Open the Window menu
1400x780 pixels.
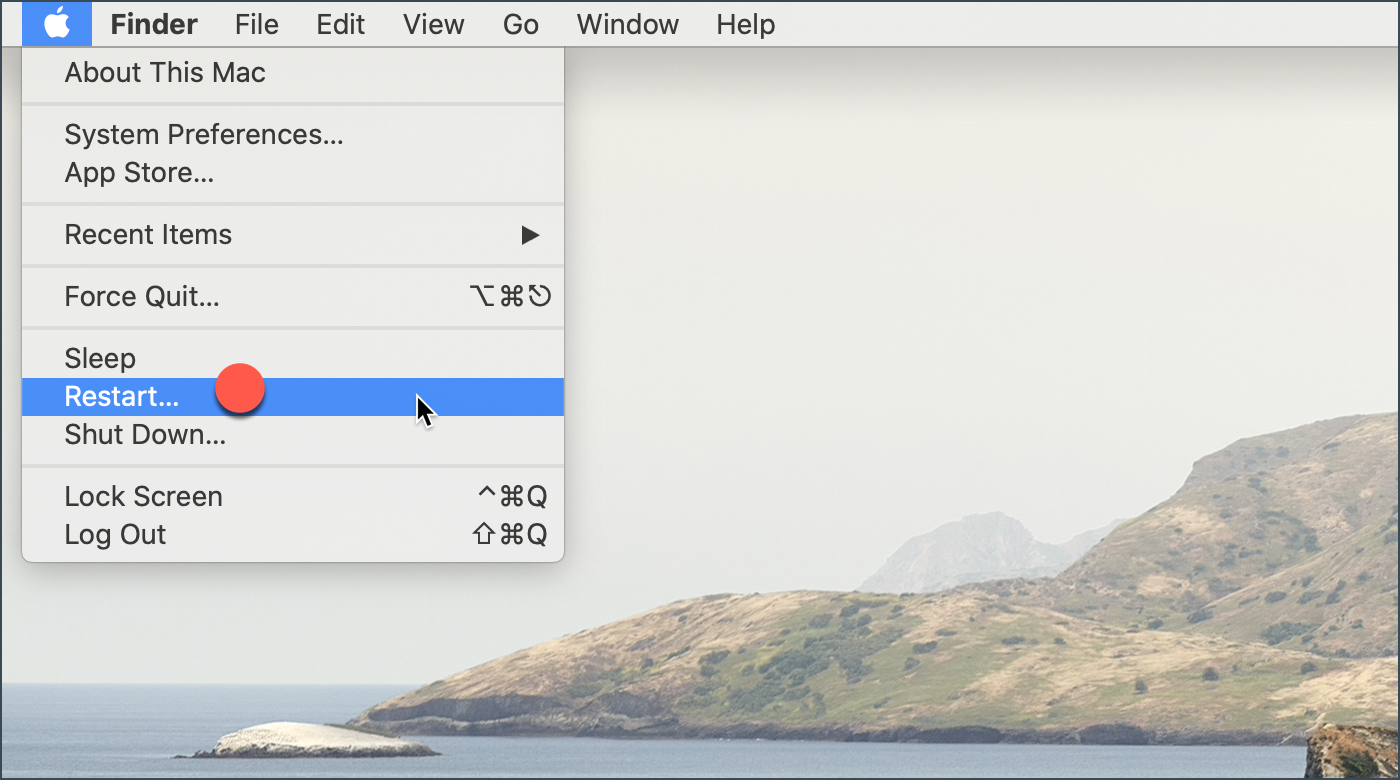[x=628, y=24]
